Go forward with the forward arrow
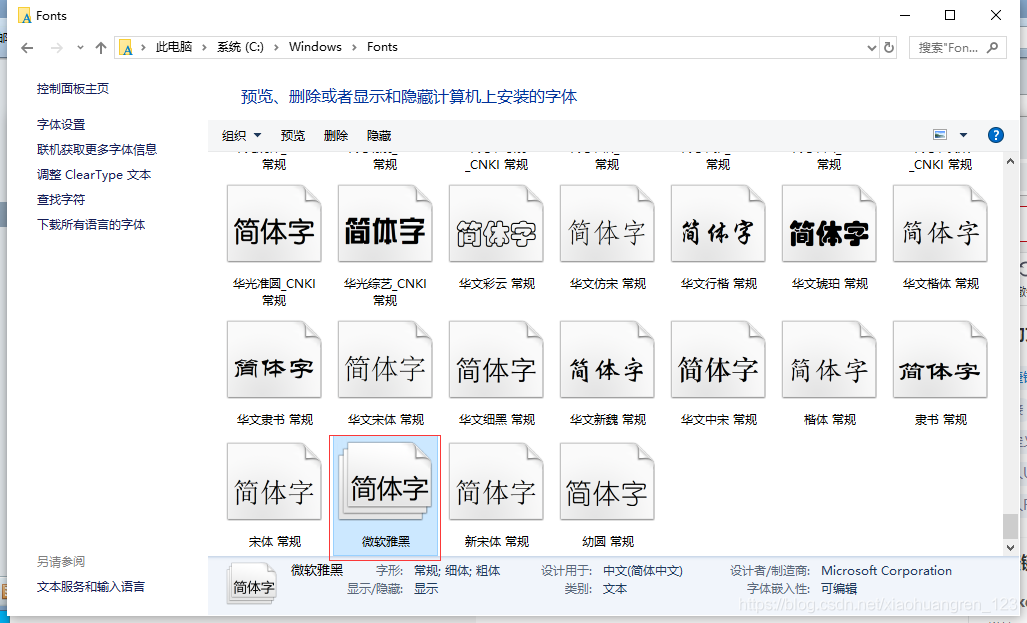This screenshot has height=623, width=1027. 57,48
